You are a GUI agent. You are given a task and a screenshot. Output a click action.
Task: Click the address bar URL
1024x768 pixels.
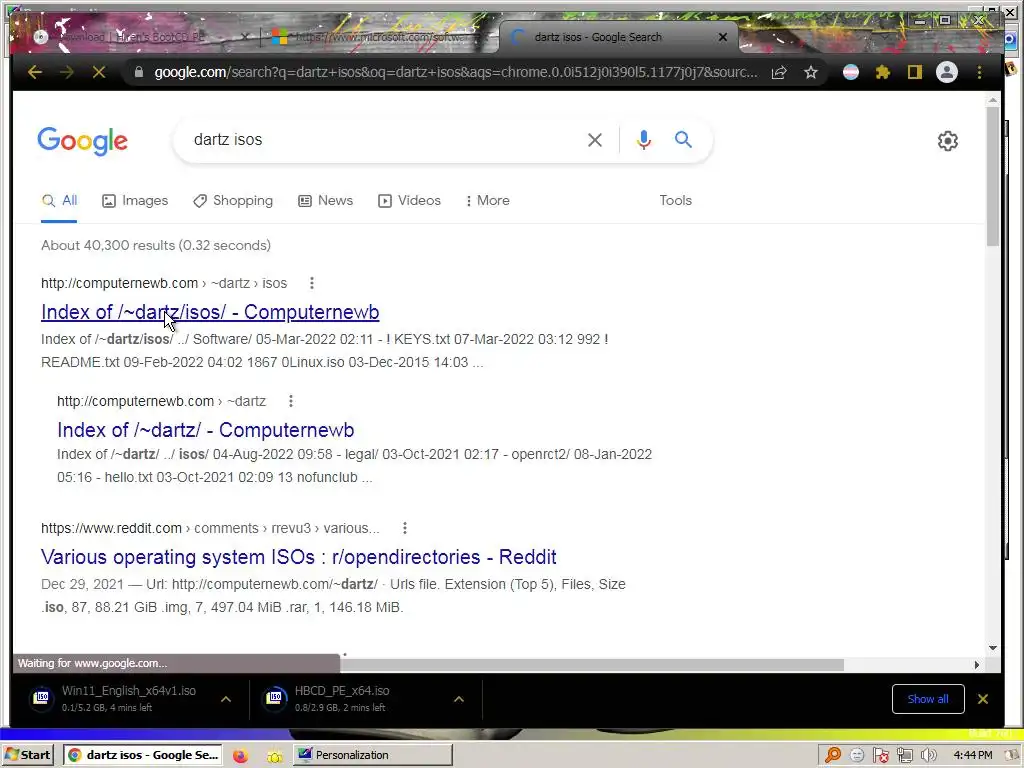click(x=456, y=72)
